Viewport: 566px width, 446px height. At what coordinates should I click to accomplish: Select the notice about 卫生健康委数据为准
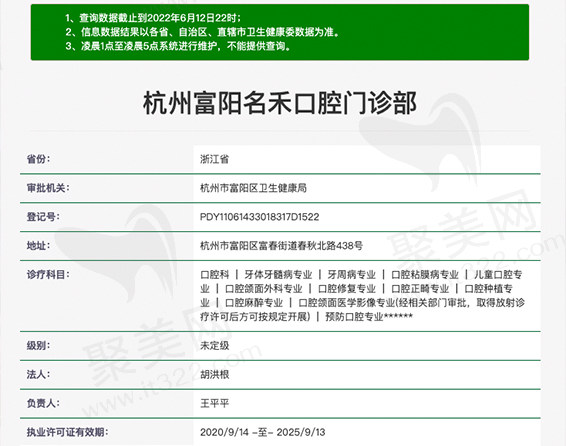click(x=203, y=32)
